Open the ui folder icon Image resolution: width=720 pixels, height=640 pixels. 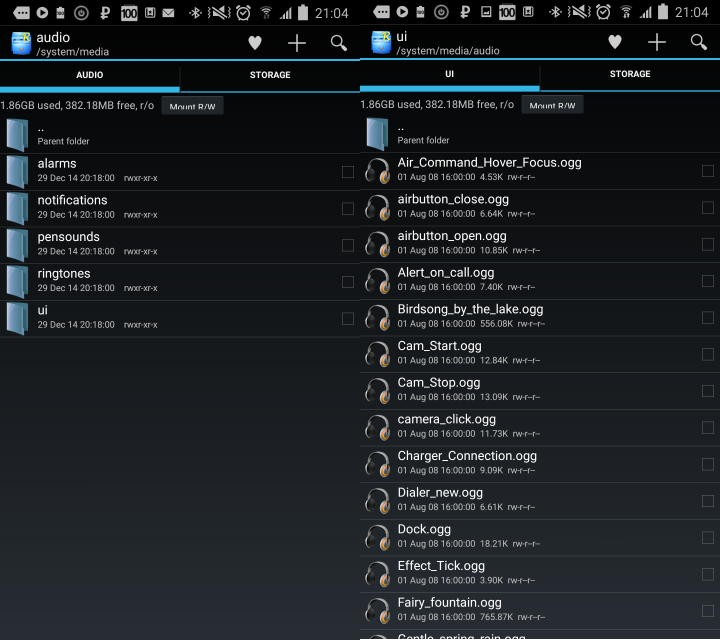(x=18, y=319)
